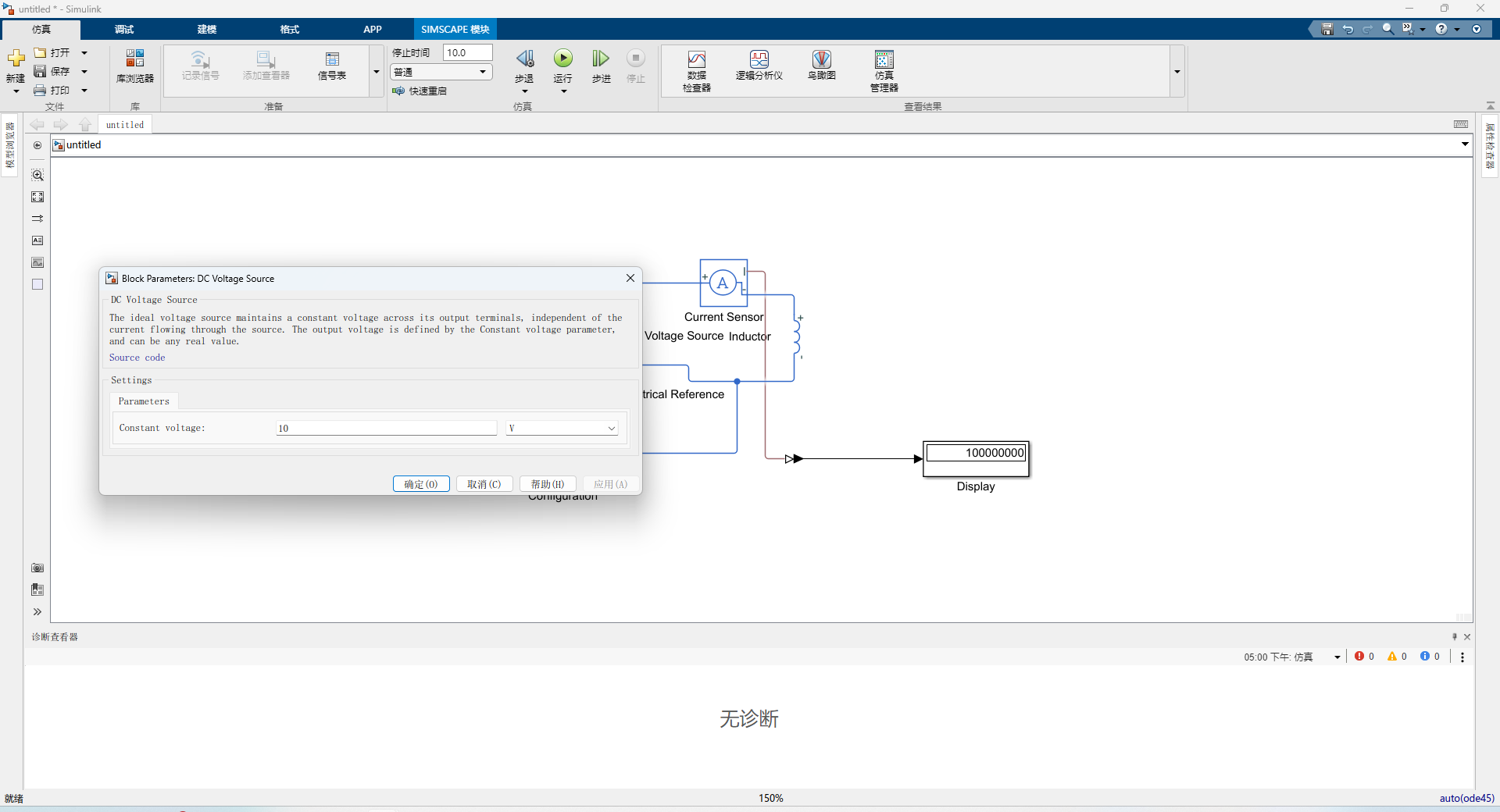Click the screenshot camera icon in palette
This screenshot has height=812, width=1500.
click(37, 568)
